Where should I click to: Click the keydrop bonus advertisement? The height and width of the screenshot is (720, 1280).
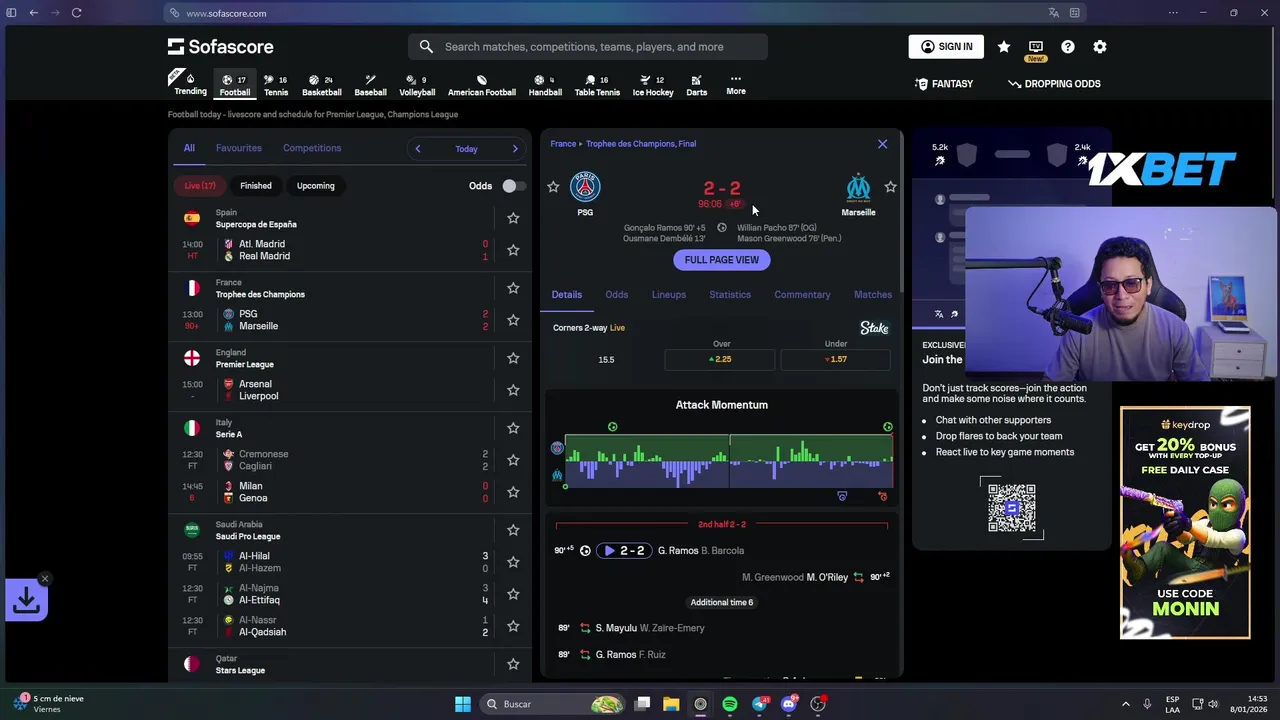(1185, 522)
